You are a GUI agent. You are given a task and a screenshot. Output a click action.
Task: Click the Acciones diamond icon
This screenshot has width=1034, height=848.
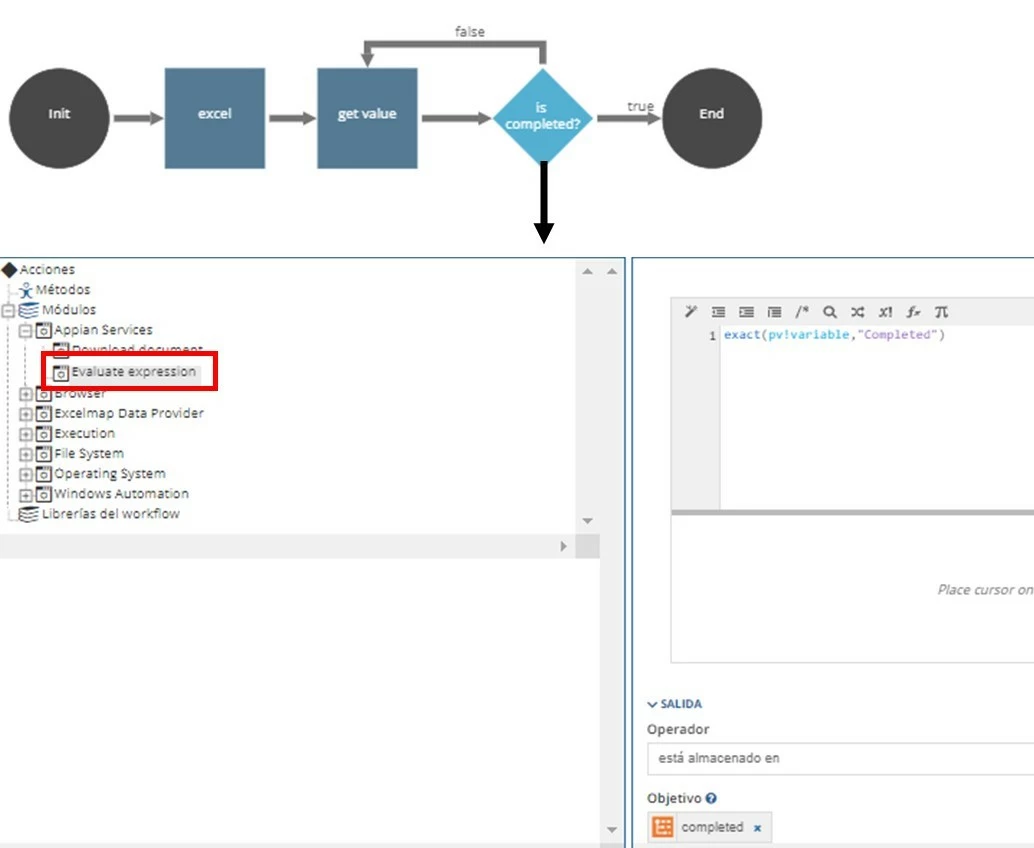tap(9, 269)
